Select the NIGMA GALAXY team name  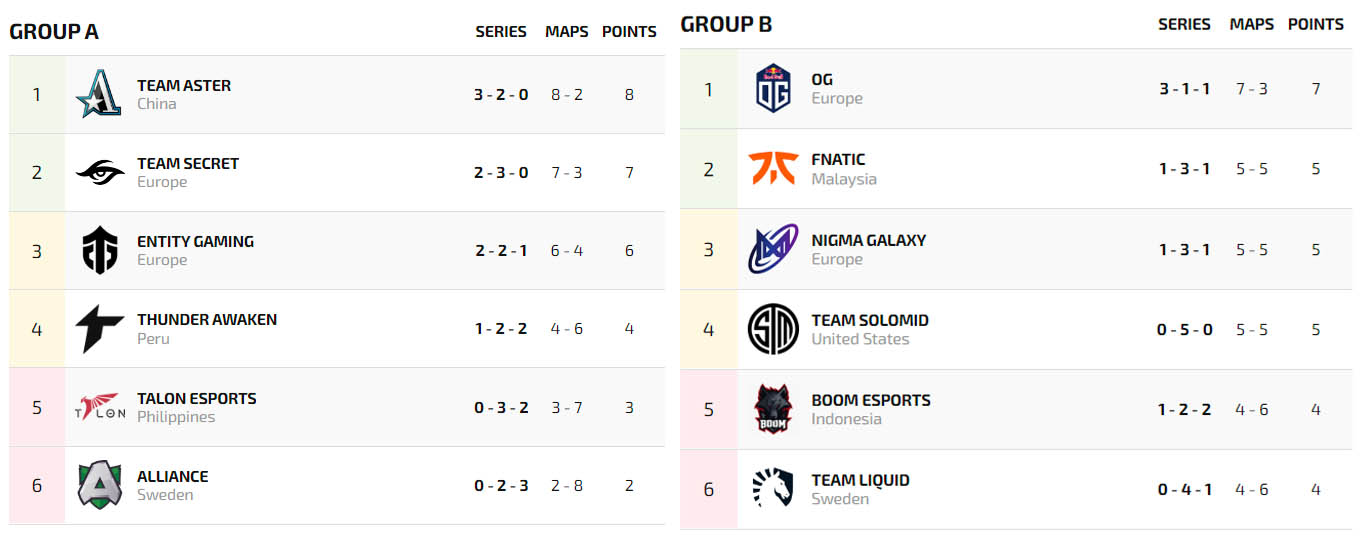[x=868, y=240]
